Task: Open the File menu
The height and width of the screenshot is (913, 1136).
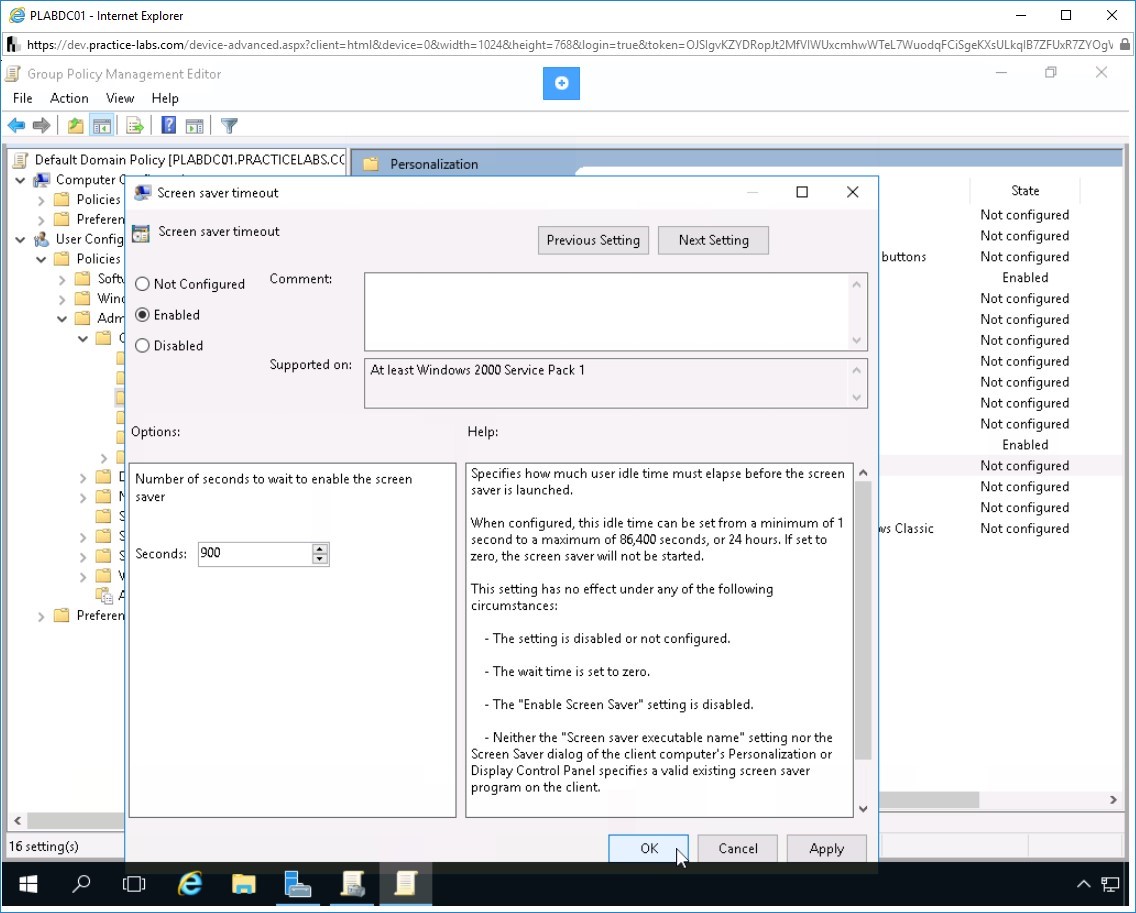Action: tap(22, 98)
